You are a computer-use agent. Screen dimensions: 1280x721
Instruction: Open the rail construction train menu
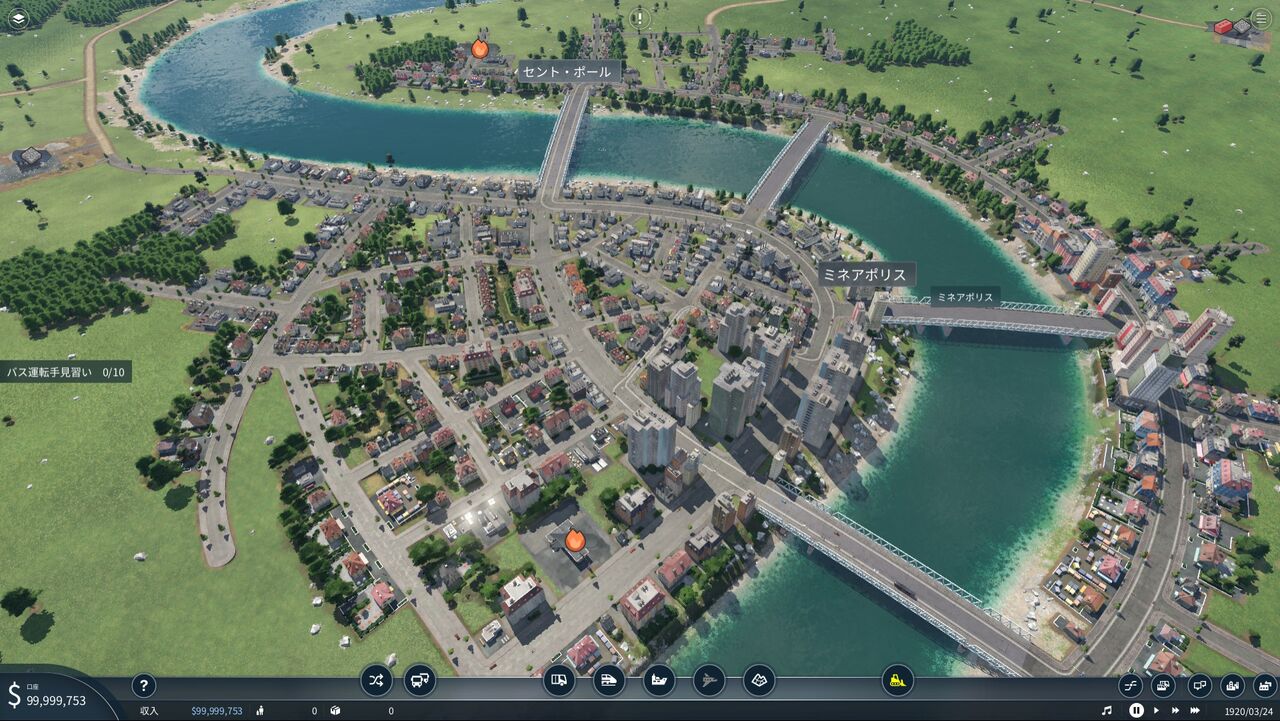(x=609, y=680)
